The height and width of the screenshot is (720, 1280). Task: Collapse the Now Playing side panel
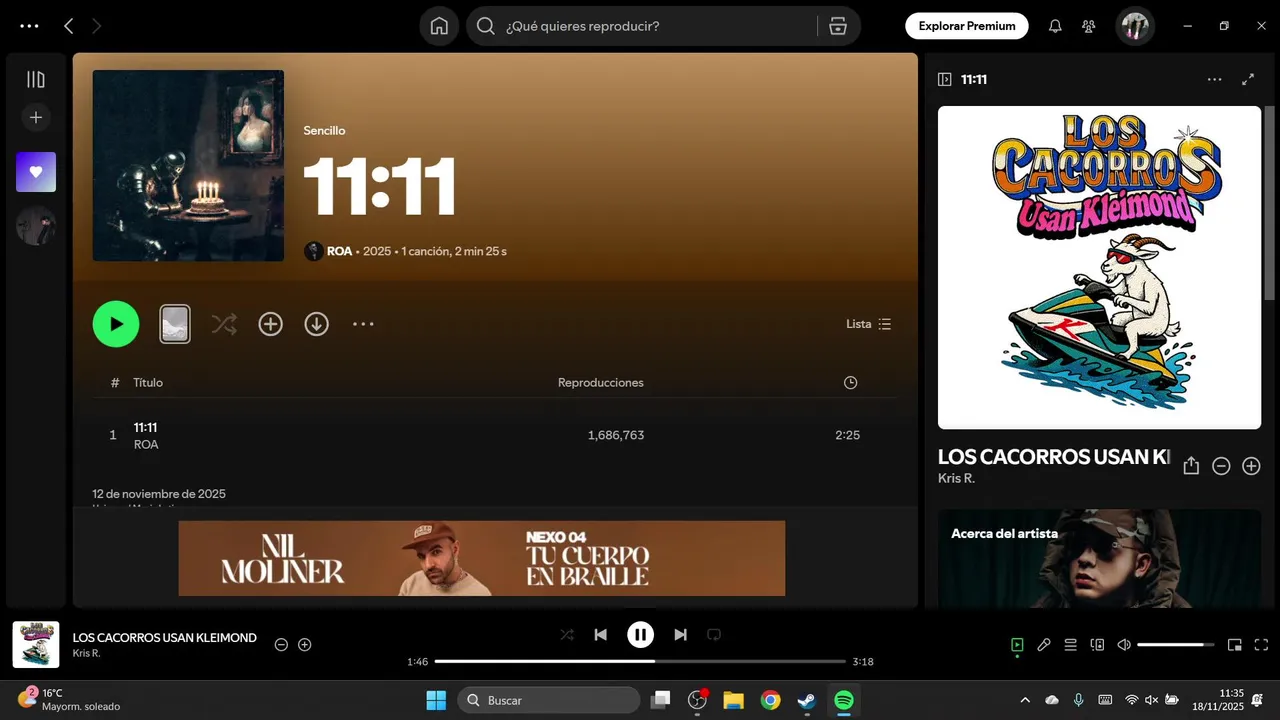coord(945,79)
